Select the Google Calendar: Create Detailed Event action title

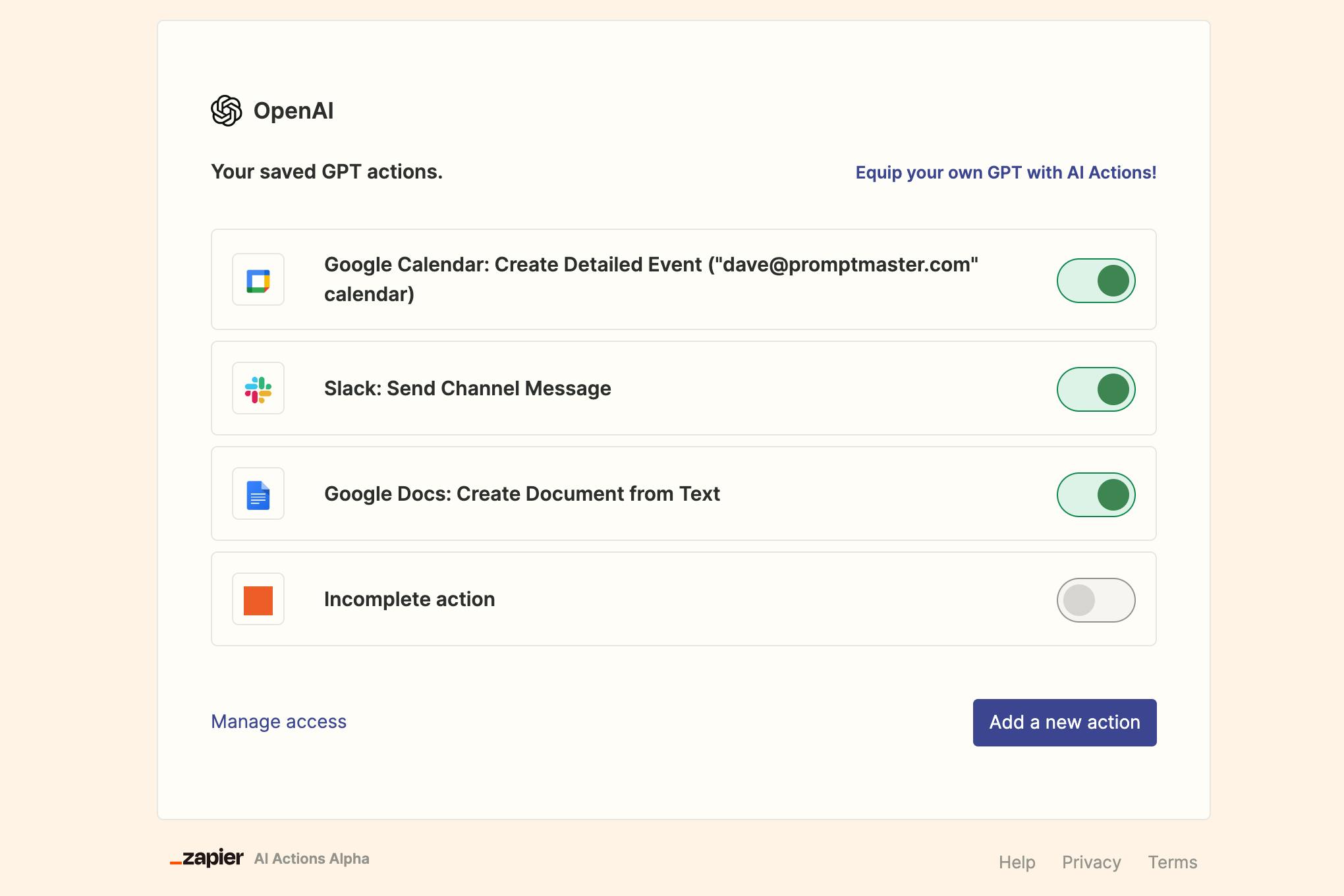click(651, 279)
